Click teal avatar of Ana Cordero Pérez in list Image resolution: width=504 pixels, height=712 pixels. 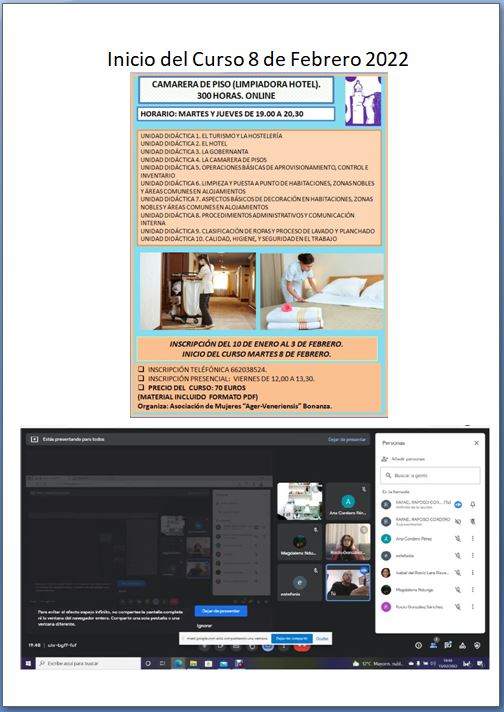(386, 539)
